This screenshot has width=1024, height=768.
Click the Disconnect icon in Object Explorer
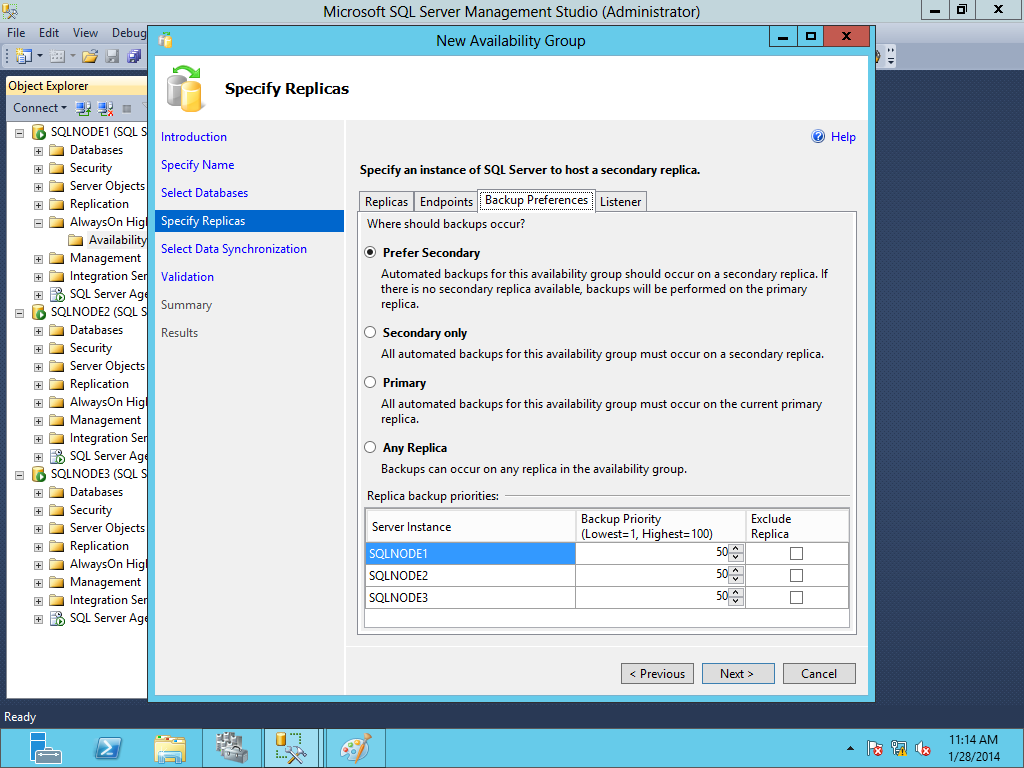coord(105,108)
